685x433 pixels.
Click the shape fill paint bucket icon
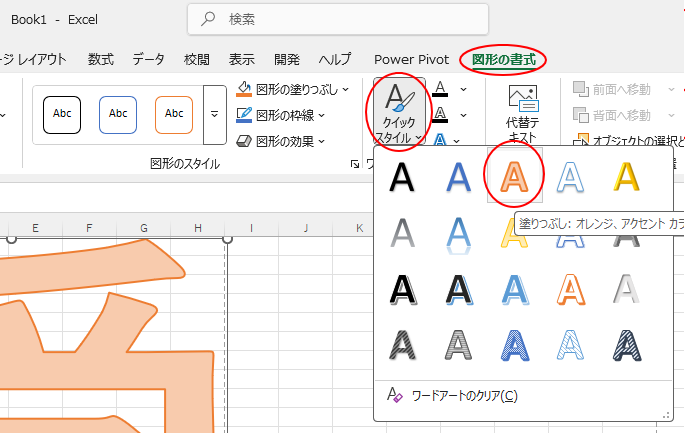244,89
